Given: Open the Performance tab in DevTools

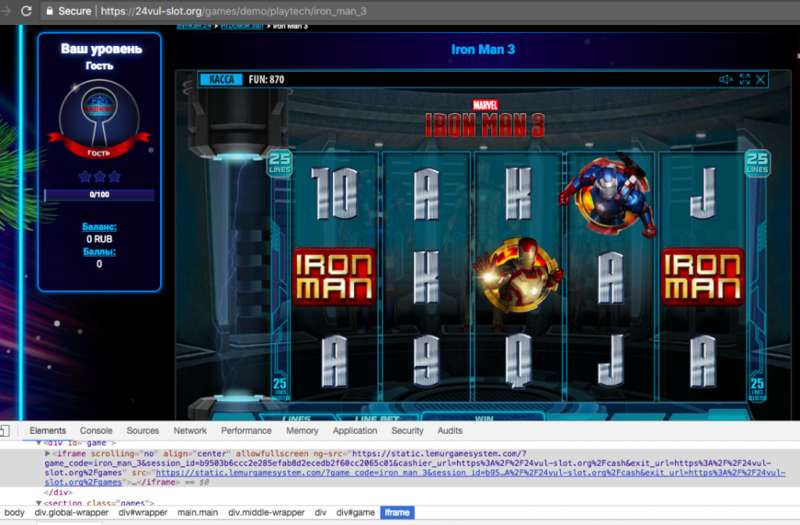Looking at the screenshot, I should (246, 431).
